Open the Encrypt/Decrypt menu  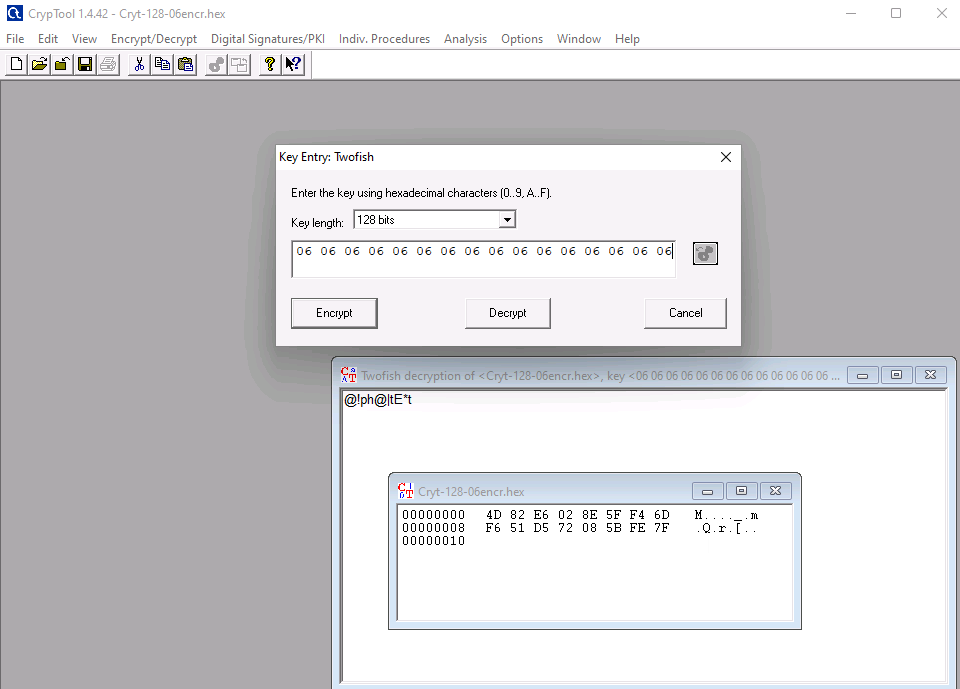click(x=154, y=39)
